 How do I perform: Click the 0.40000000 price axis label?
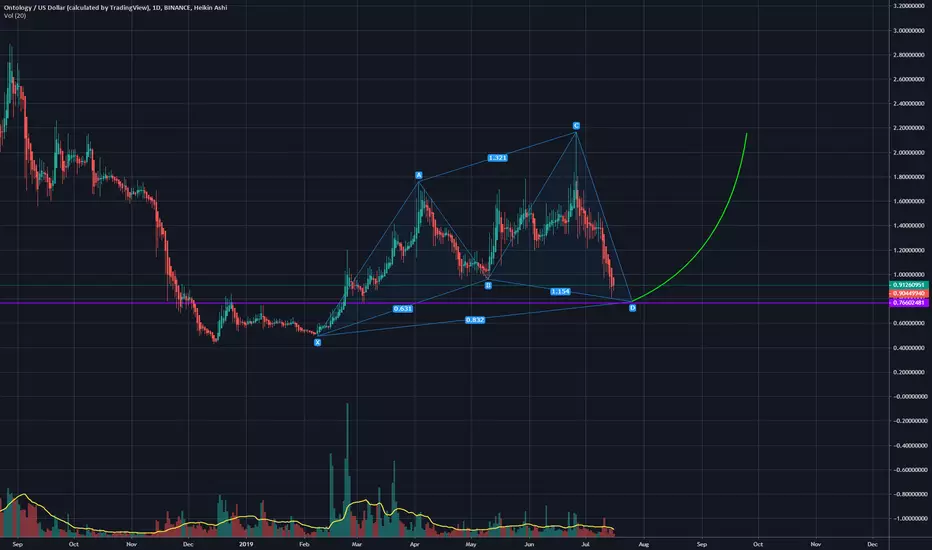(x=909, y=348)
